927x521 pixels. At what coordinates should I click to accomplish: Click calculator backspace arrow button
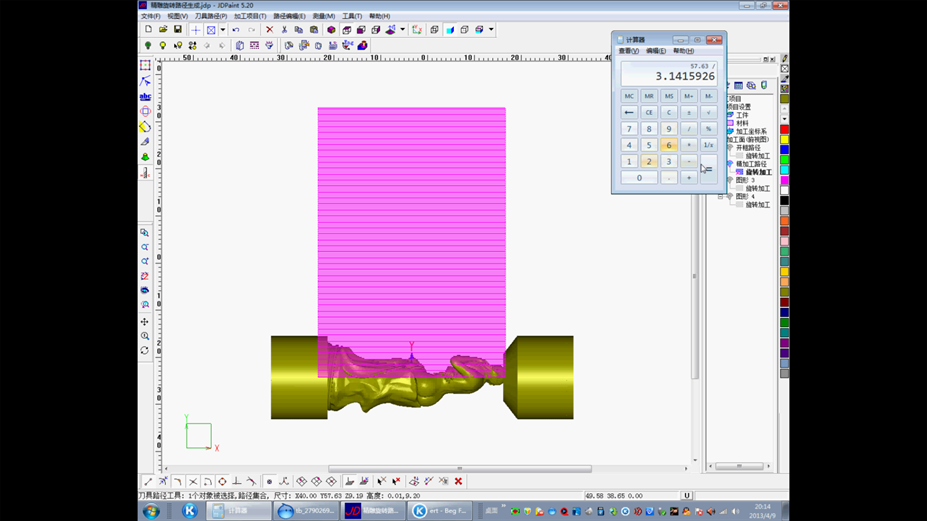[629, 112]
